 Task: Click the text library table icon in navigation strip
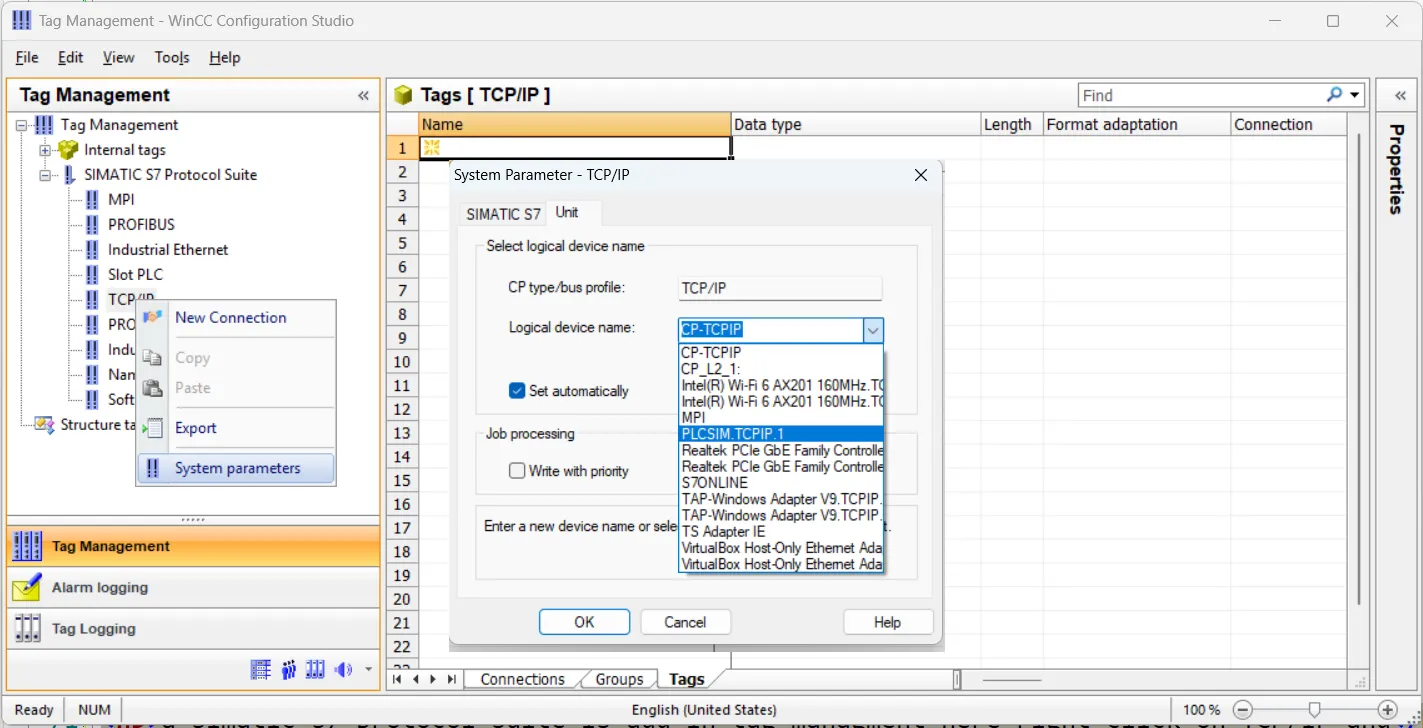[261, 669]
